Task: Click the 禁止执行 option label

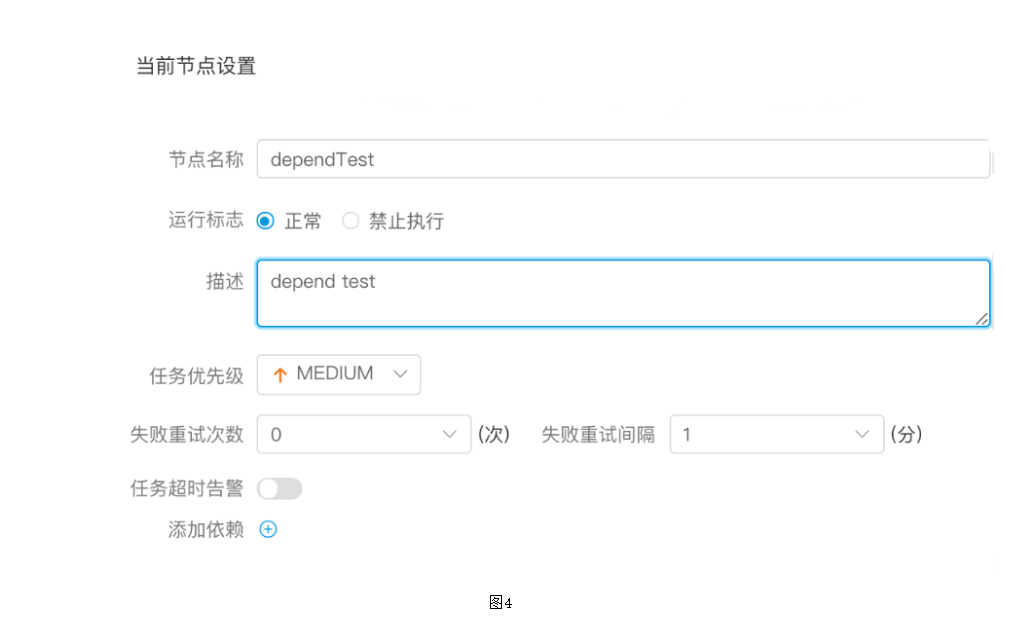Action: [x=407, y=221]
